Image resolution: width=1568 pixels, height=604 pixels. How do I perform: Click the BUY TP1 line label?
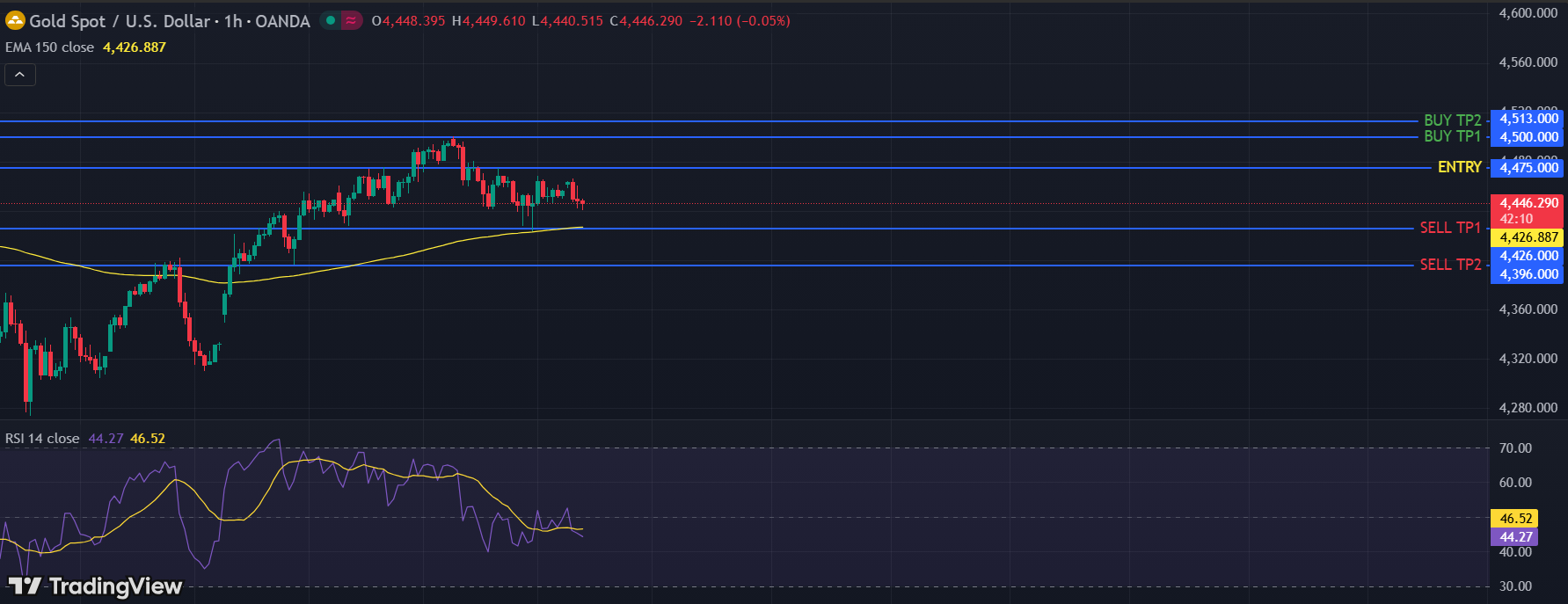pos(1452,136)
